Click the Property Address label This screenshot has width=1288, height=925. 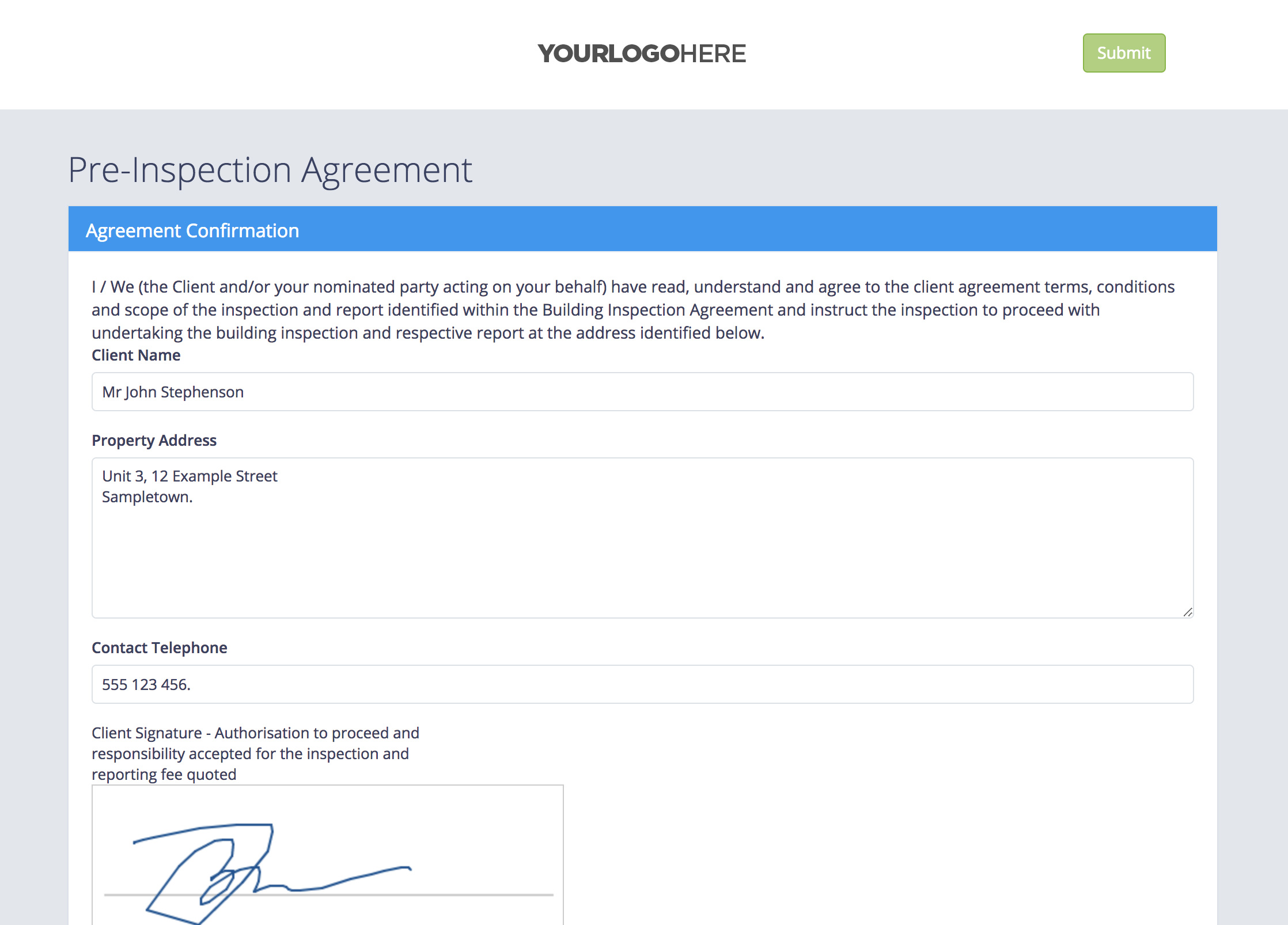tap(154, 441)
